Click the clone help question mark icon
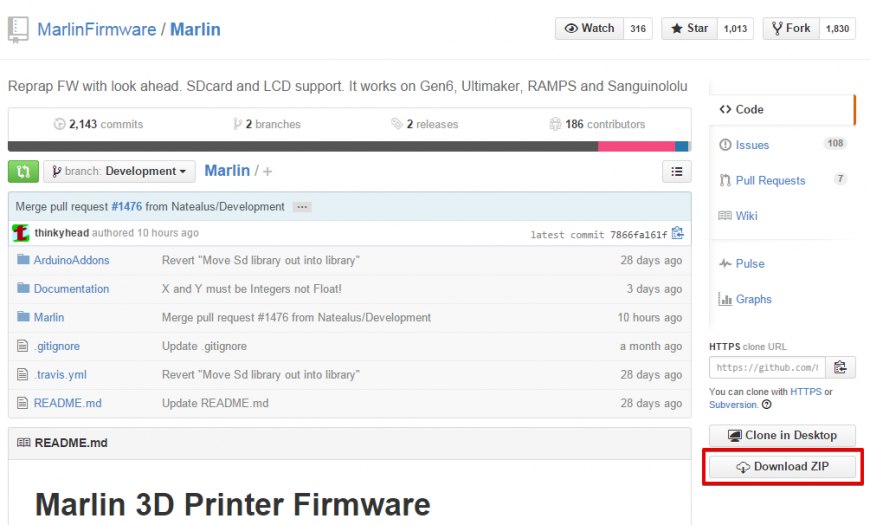The image size is (870, 525). tap(766, 405)
